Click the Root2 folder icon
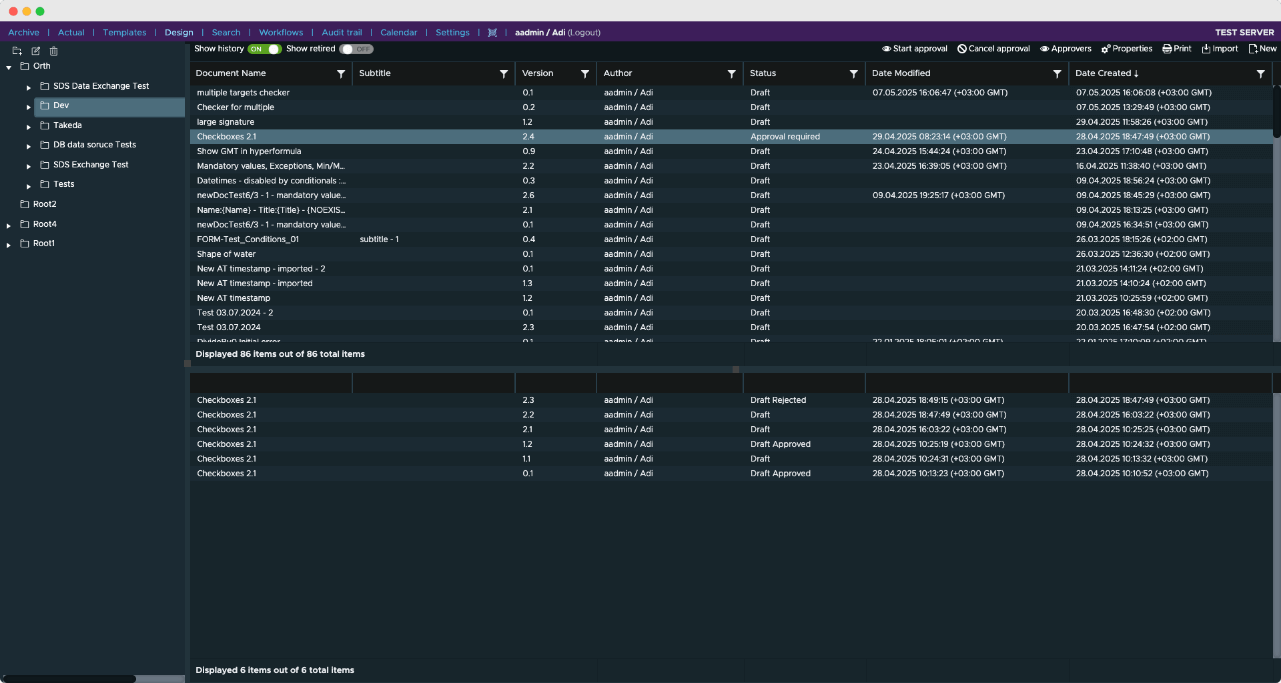This screenshot has width=1281, height=683. coord(25,204)
